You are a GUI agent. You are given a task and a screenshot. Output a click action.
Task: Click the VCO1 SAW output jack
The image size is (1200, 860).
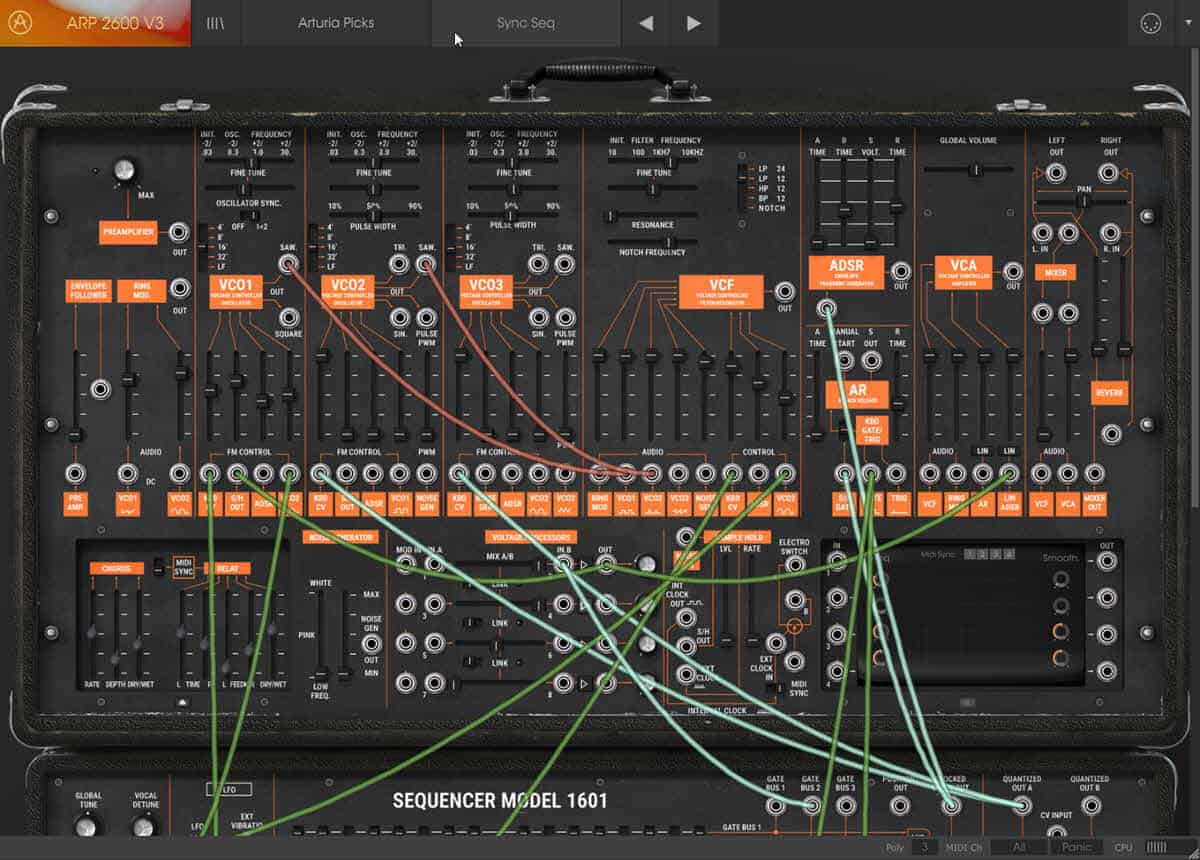coord(288,264)
